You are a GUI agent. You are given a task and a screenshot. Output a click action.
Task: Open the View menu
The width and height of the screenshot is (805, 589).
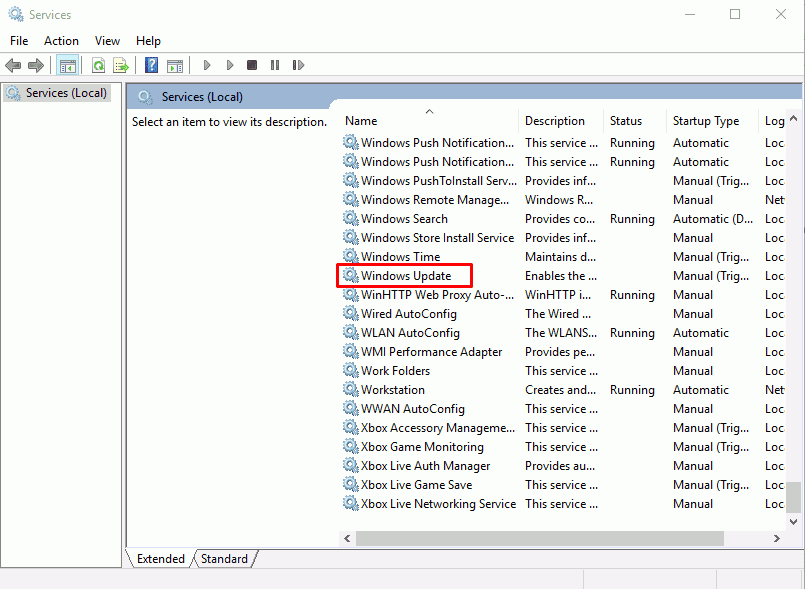coord(107,41)
